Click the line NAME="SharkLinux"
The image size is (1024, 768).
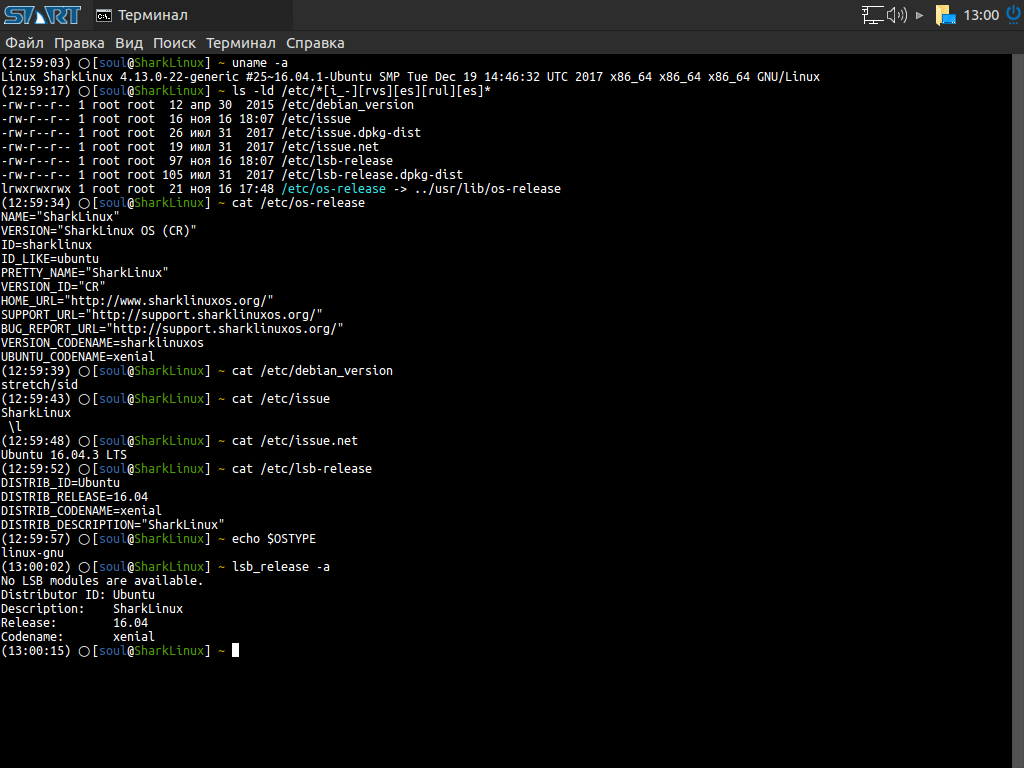[x=60, y=217]
